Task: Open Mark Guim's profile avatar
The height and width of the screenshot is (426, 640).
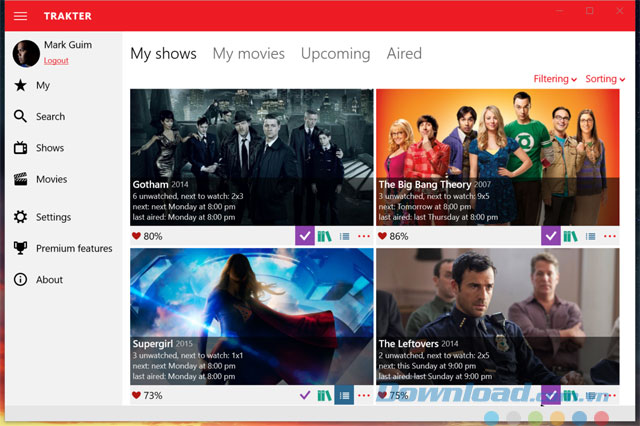Action: tap(26, 53)
